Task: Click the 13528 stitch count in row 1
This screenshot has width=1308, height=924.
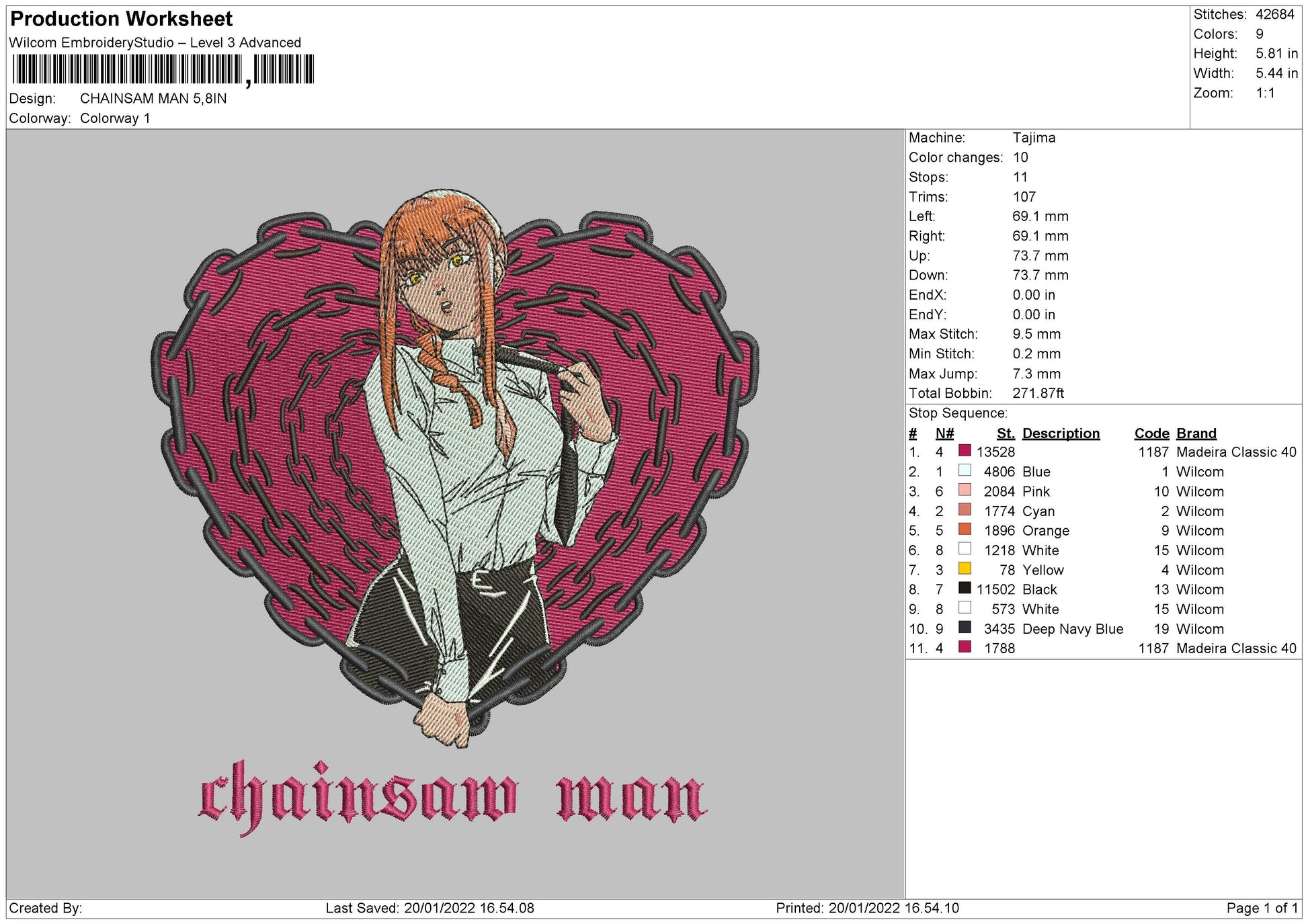Action: tap(995, 452)
